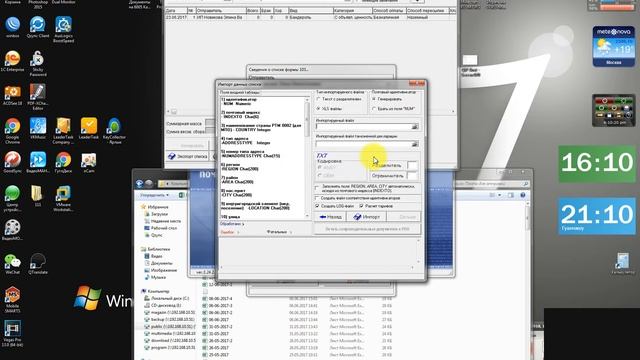The width and height of the screenshot is (640, 360).
Task: Launch the QTranslate desktop shortcut
Action: 38,264
